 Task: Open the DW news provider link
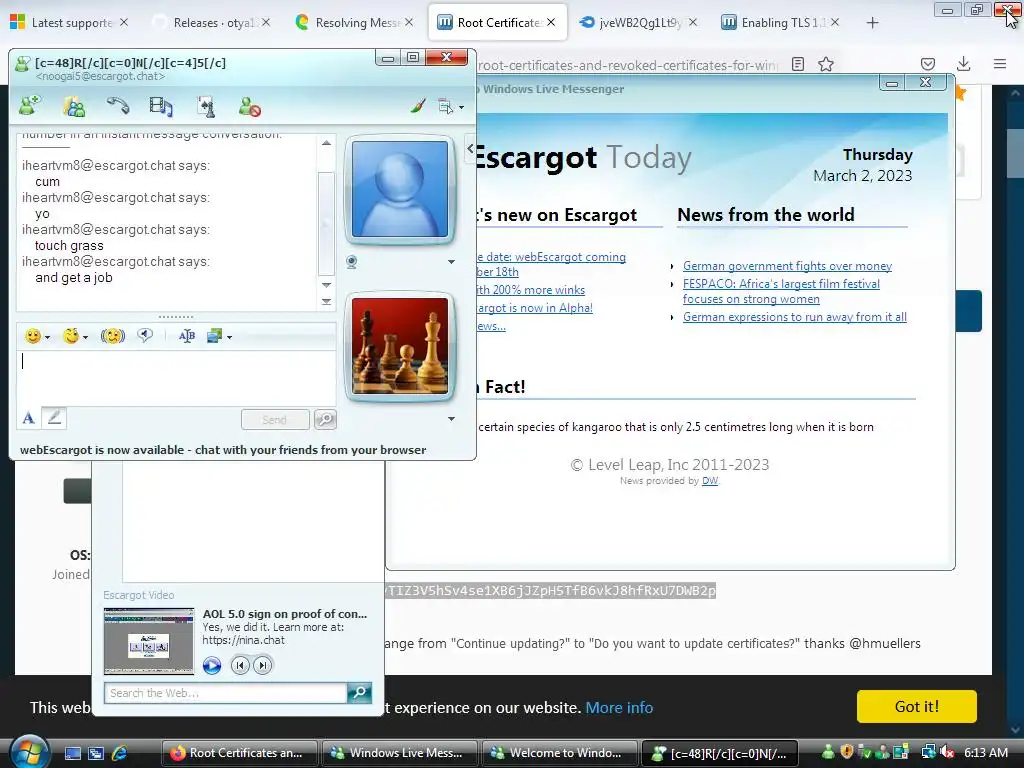tap(710, 481)
